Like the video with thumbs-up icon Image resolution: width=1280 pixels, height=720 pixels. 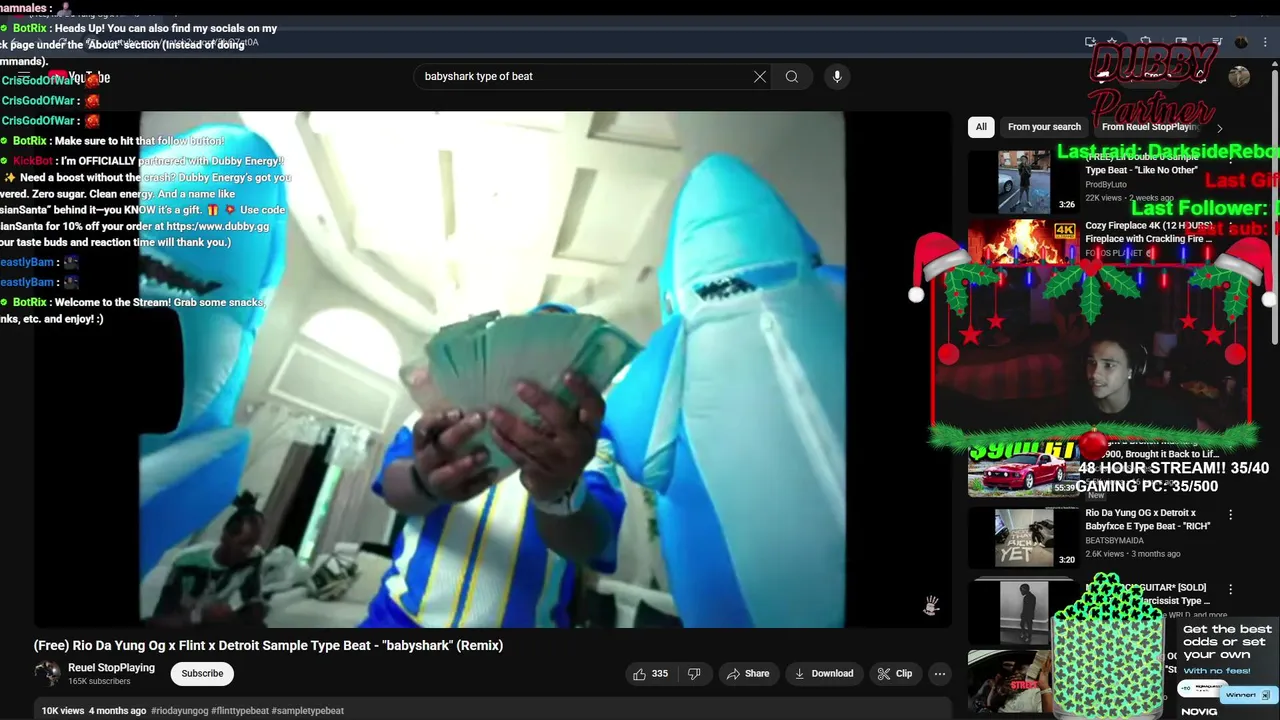650,674
